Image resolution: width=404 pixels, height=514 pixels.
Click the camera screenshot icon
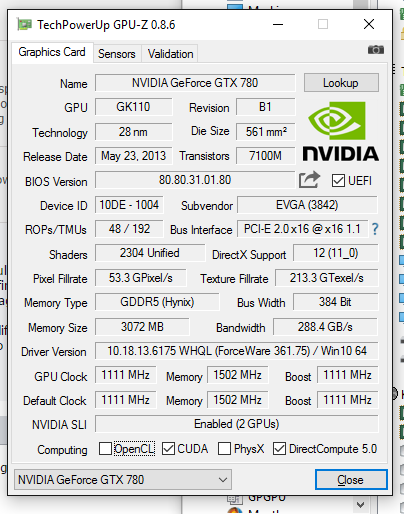[376, 50]
